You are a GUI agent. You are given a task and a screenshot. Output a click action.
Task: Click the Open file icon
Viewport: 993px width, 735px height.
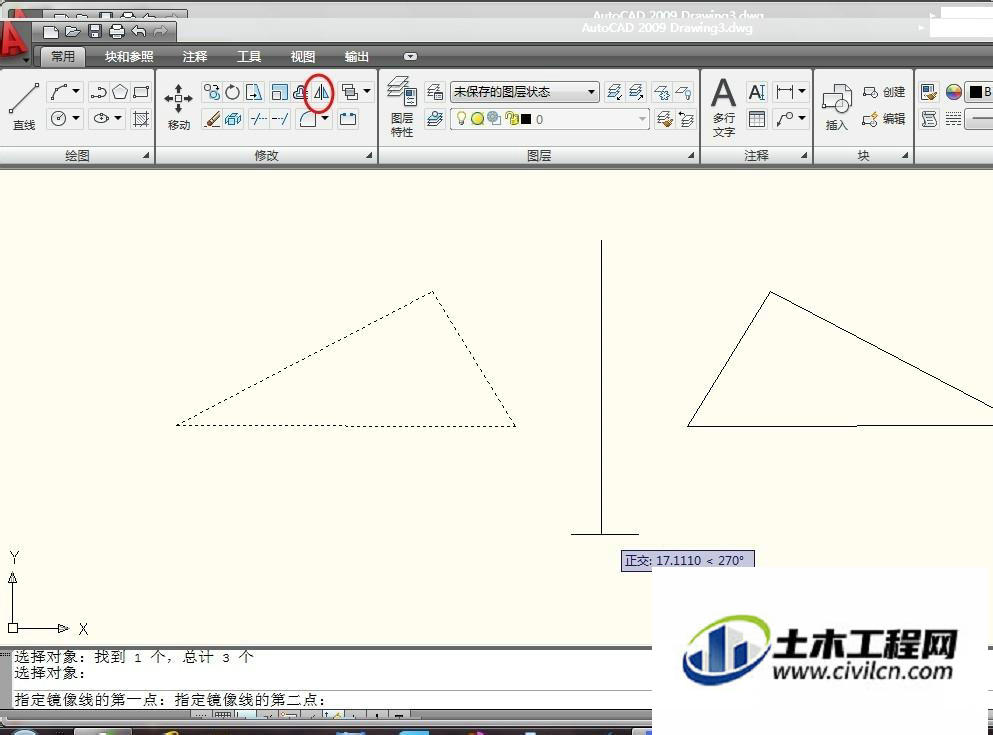(x=73, y=32)
